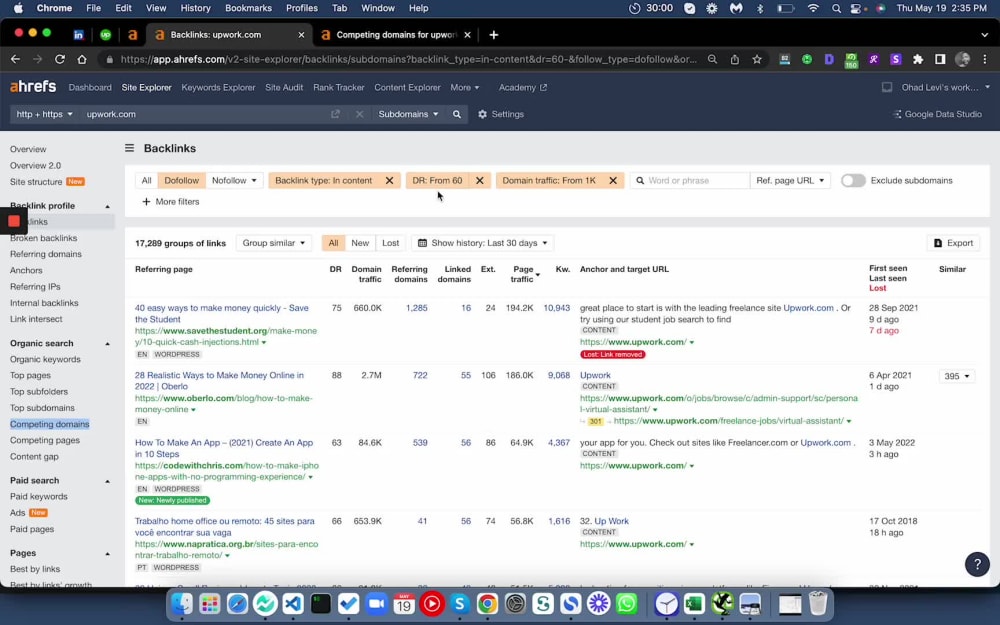Open Finder from the dock
The height and width of the screenshot is (625, 1000).
182,603
